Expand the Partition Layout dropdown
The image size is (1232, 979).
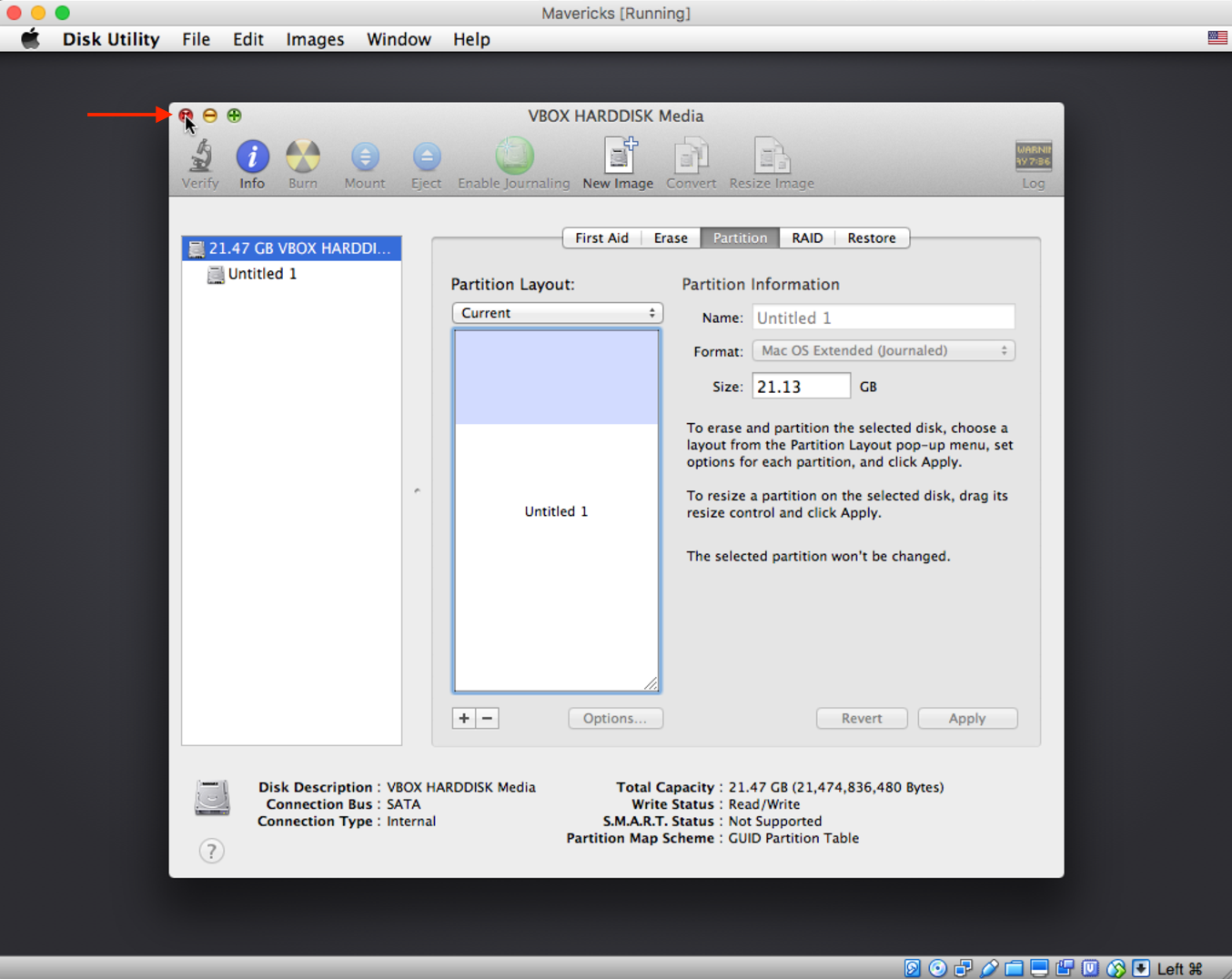[x=557, y=313]
